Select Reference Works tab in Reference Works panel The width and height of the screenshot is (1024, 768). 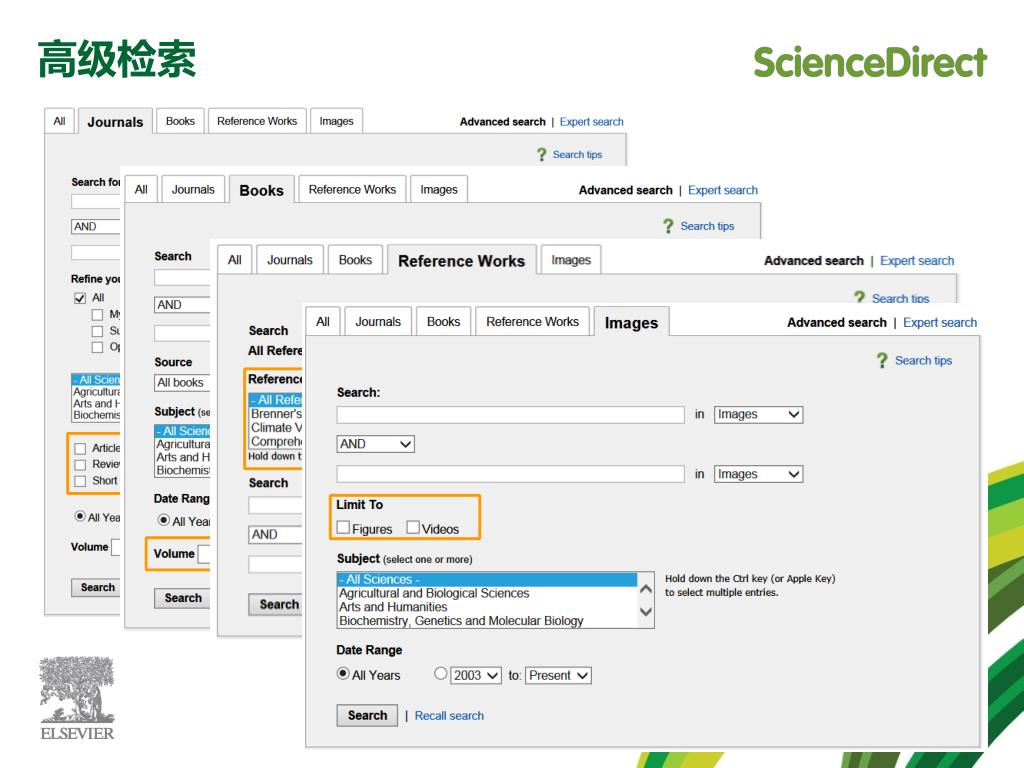(462, 261)
